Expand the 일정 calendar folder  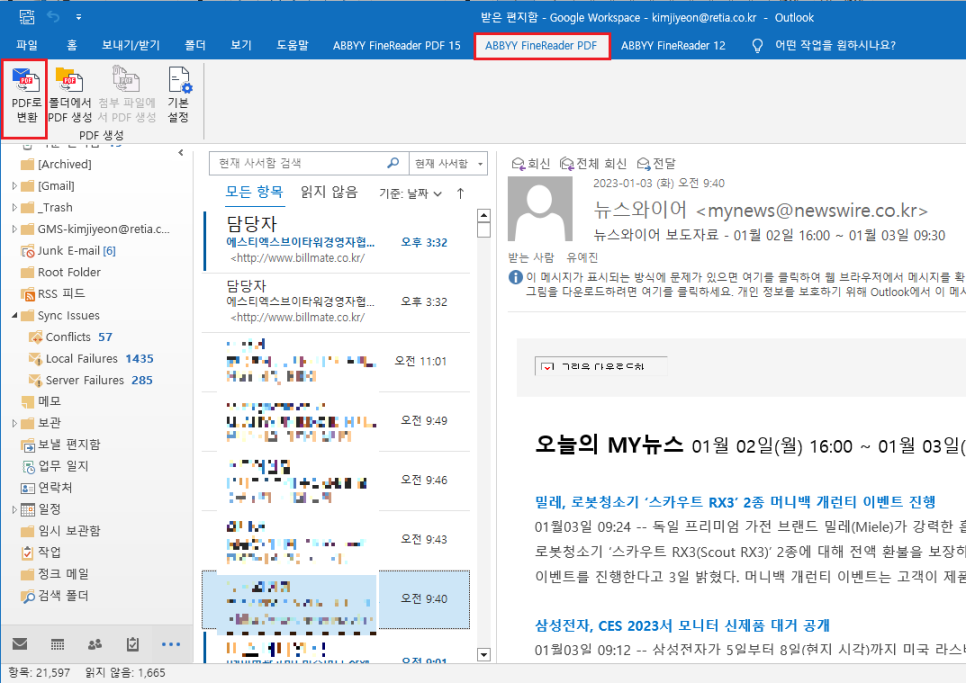click(14, 509)
